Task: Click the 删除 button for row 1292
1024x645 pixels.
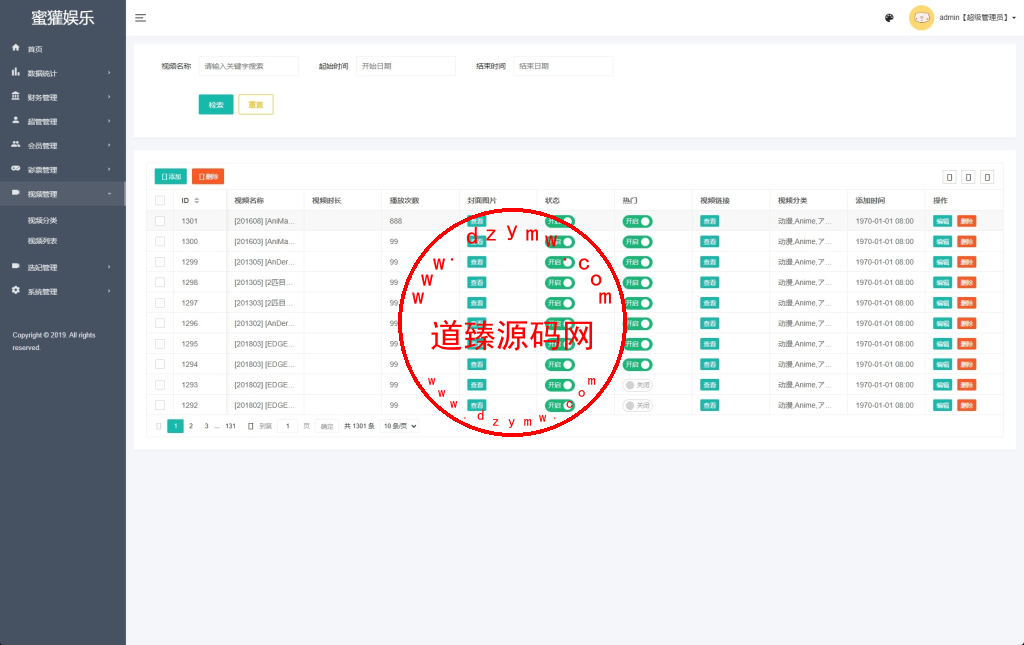Action: (967, 405)
